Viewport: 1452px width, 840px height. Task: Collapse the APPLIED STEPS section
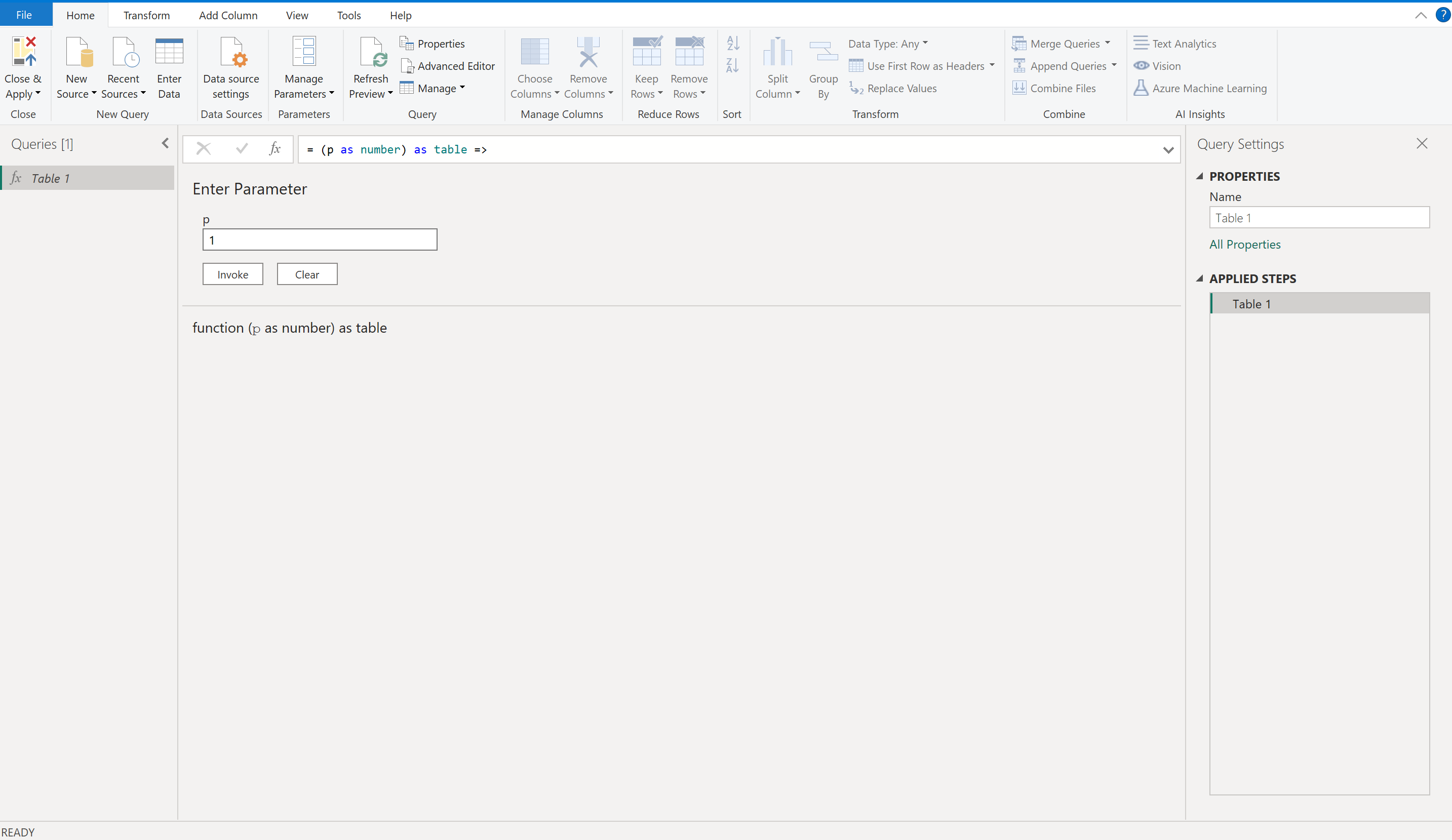coord(1200,279)
